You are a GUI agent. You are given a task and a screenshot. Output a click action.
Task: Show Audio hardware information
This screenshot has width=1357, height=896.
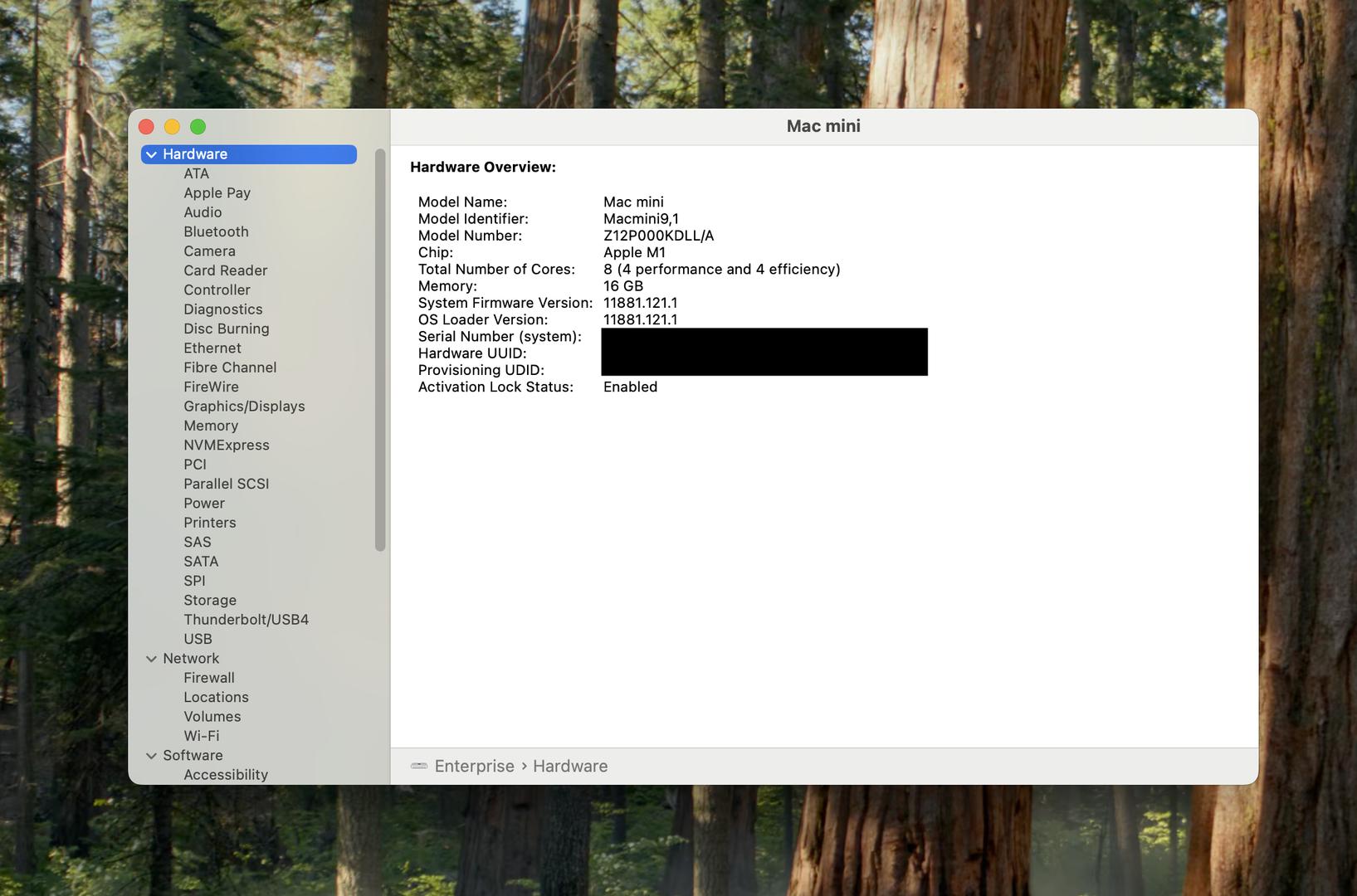pyautogui.click(x=203, y=212)
